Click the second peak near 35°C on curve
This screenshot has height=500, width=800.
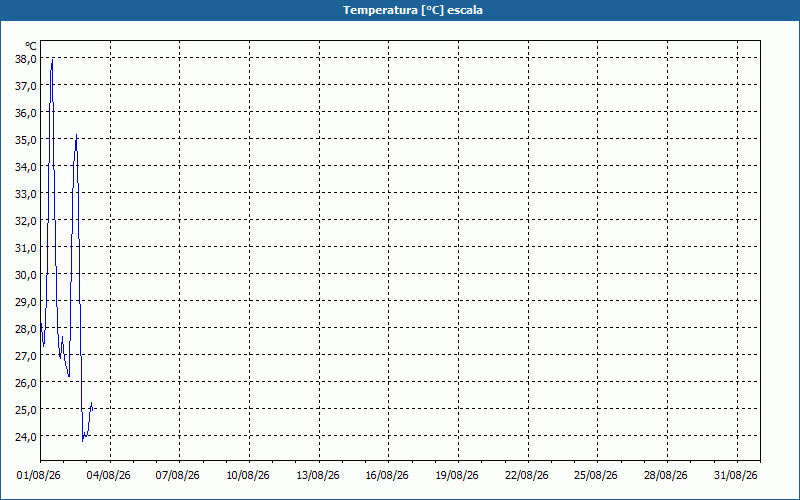coord(77,136)
